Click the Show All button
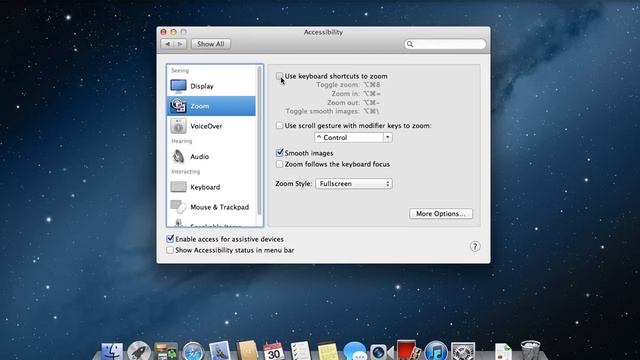This screenshot has height=360, width=640. coord(211,44)
